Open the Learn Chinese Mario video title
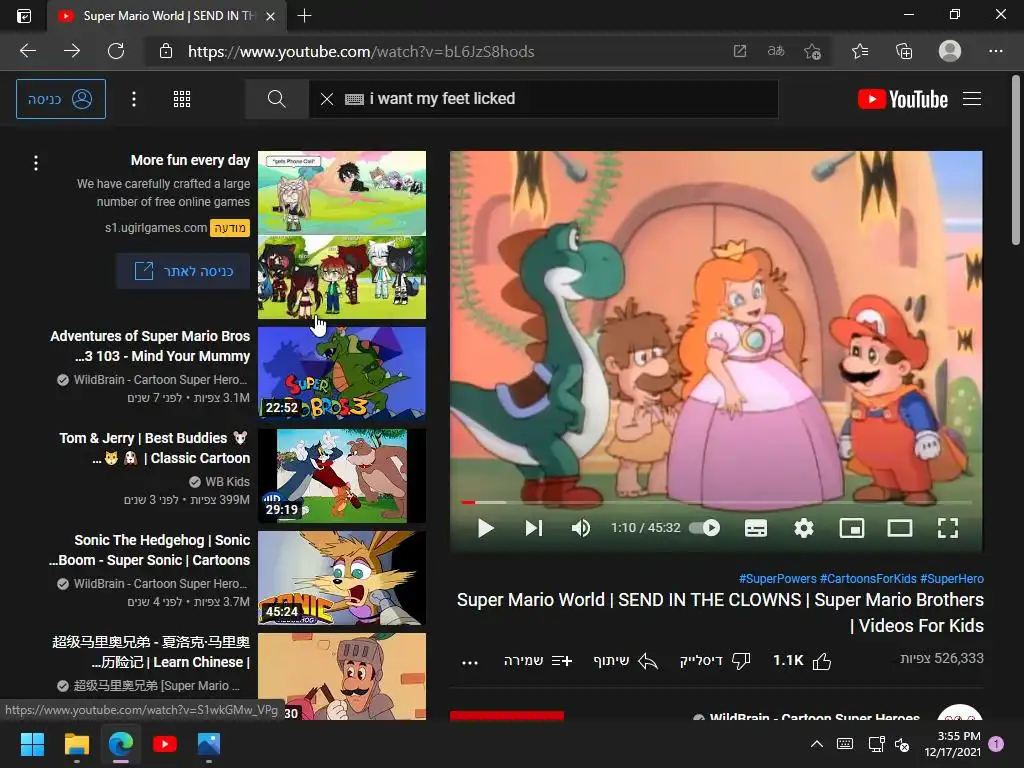This screenshot has width=1024, height=768. click(x=152, y=652)
